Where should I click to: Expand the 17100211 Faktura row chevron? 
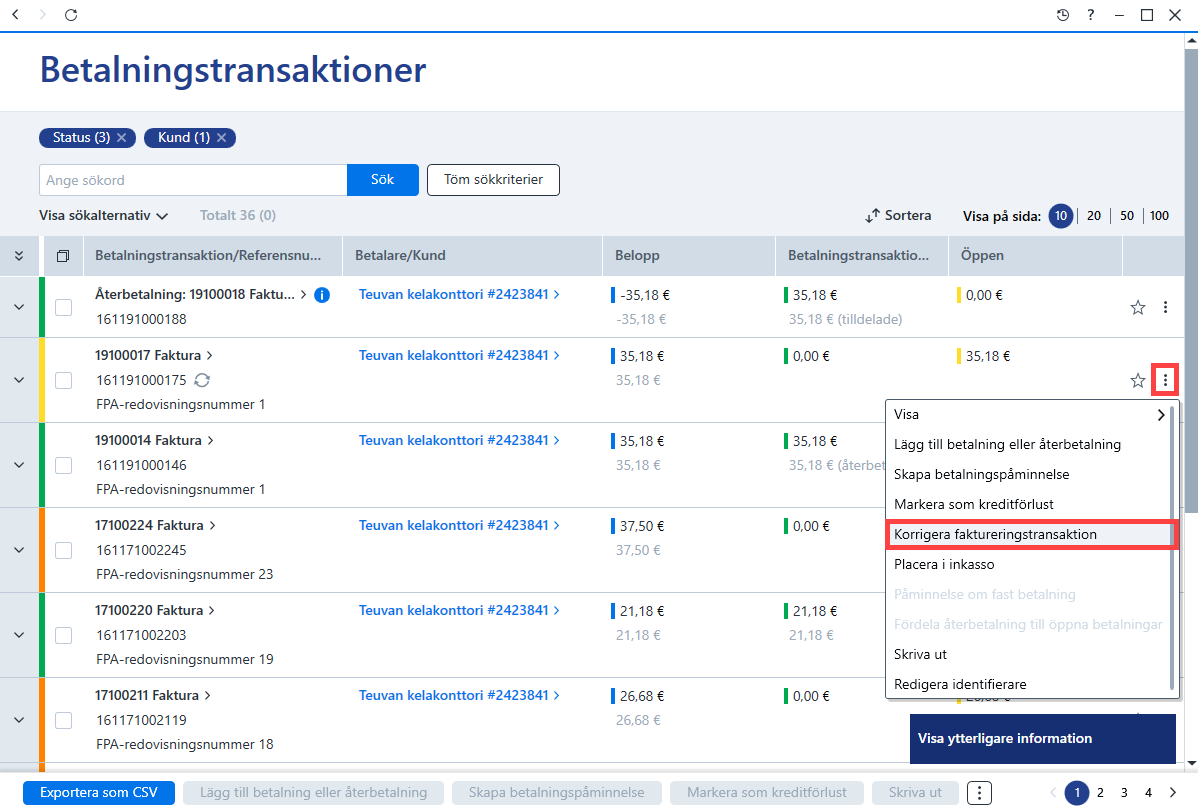pos(19,720)
